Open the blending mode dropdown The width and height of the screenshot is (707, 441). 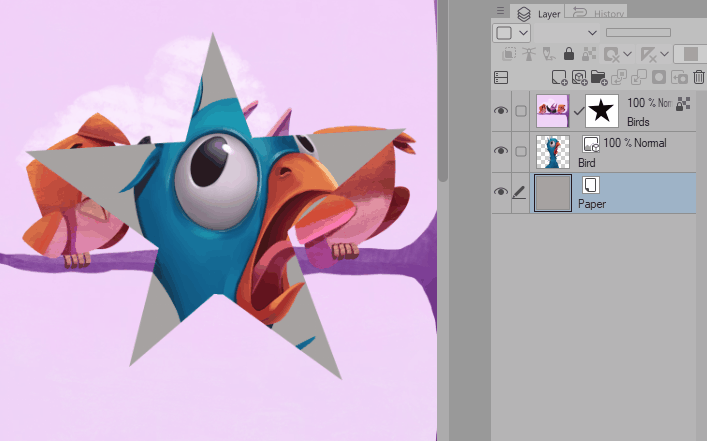(592, 33)
